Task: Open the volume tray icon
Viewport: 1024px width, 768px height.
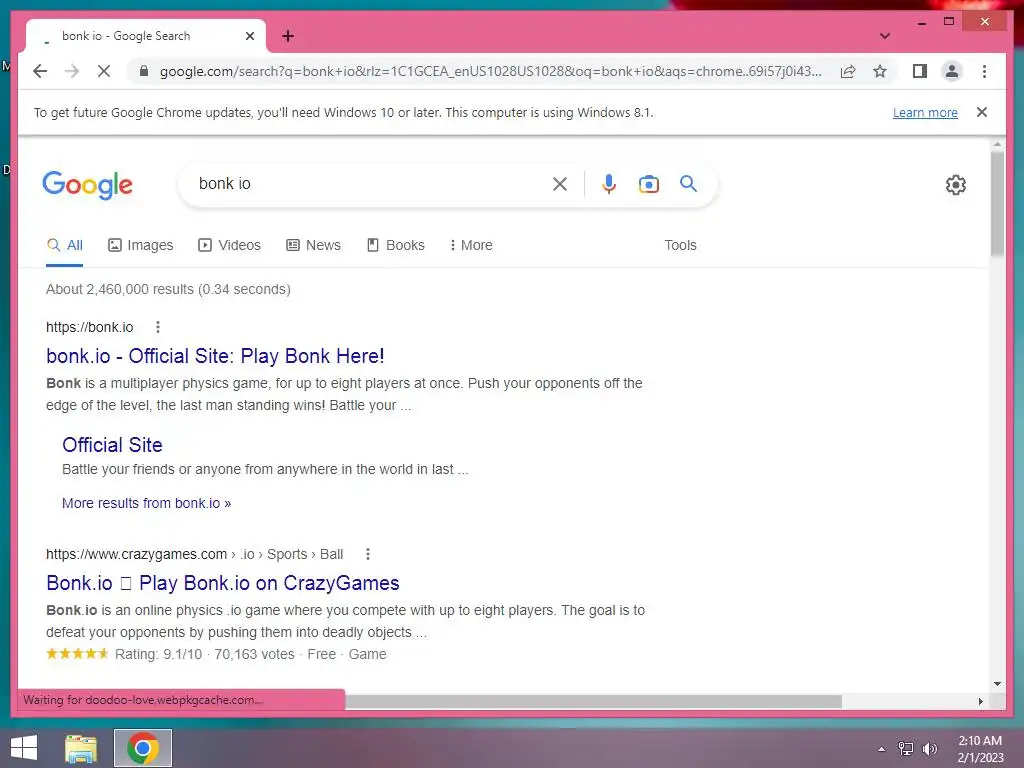Action: coord(929,749)
